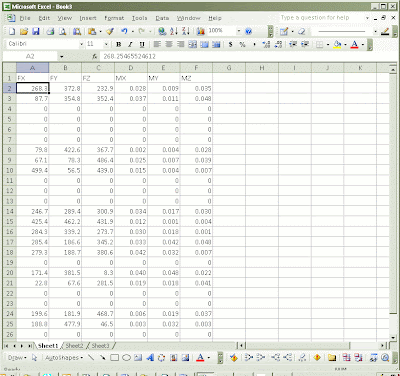
Task: Switch to the Sheet3 tab
Action: [x=100, y=346]
